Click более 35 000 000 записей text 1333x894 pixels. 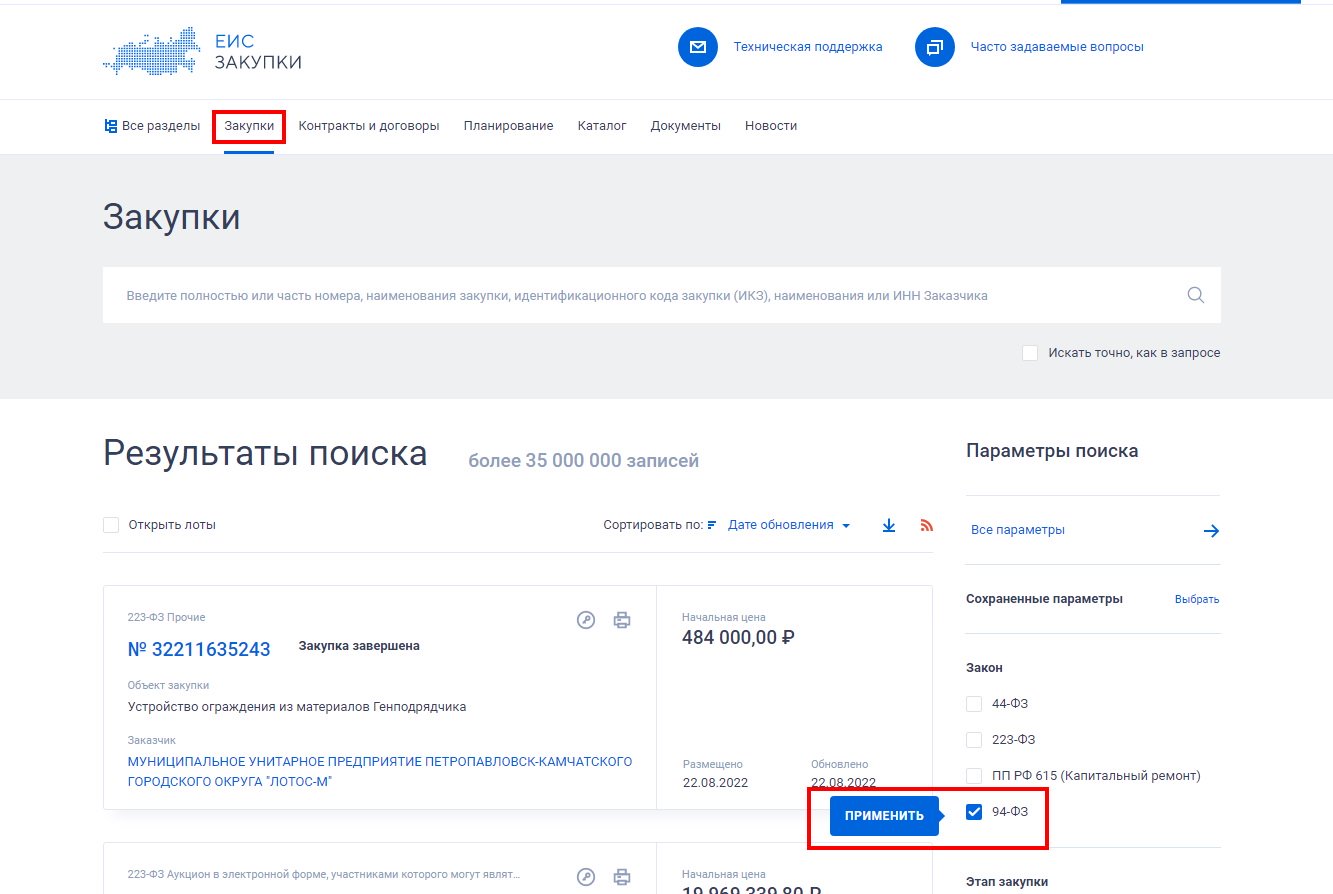click(584, 461)
